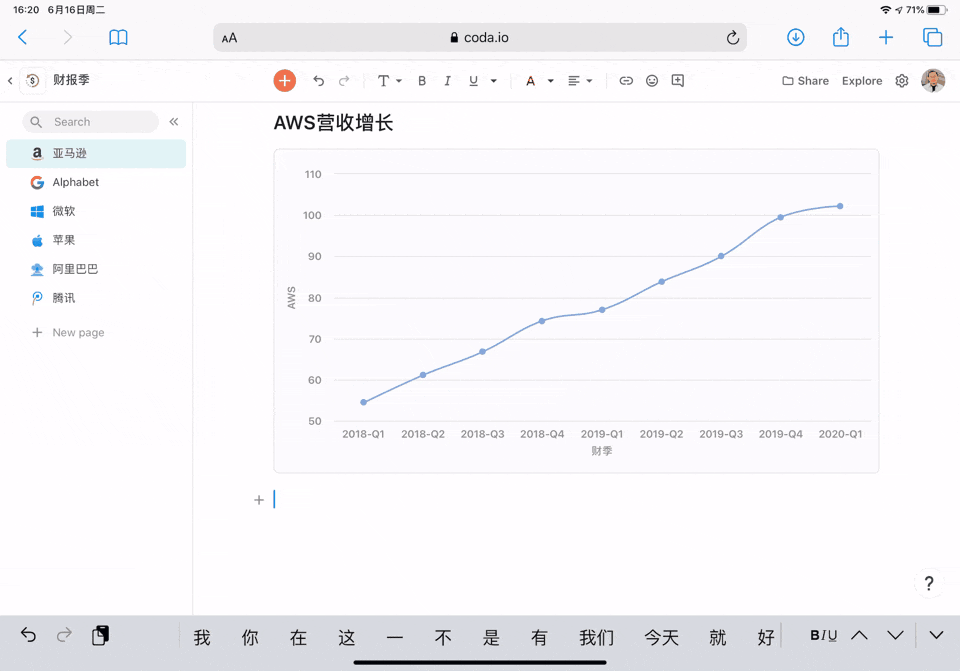Toggle underline formatting in Coda toolbar

coord(473,81)
